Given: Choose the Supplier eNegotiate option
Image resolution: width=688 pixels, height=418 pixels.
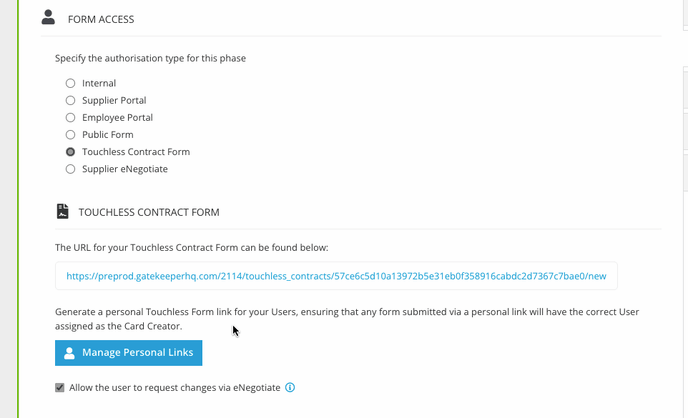Looking at the screenshot, I should coord(70,168).
